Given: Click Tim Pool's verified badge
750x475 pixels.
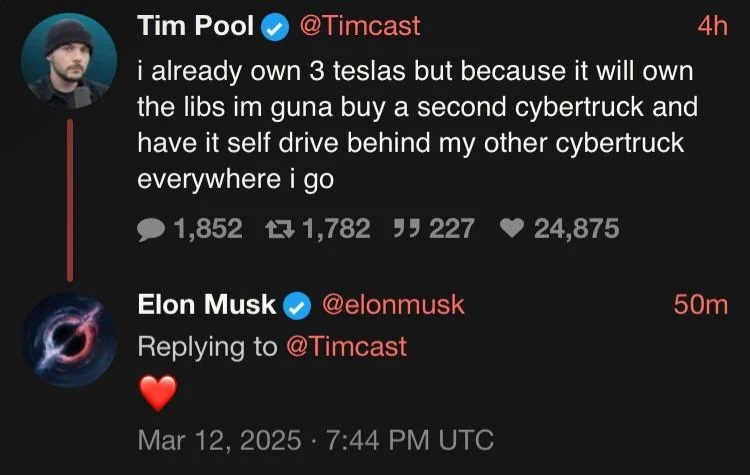Looking at the screenshot, I should [274, 27].
